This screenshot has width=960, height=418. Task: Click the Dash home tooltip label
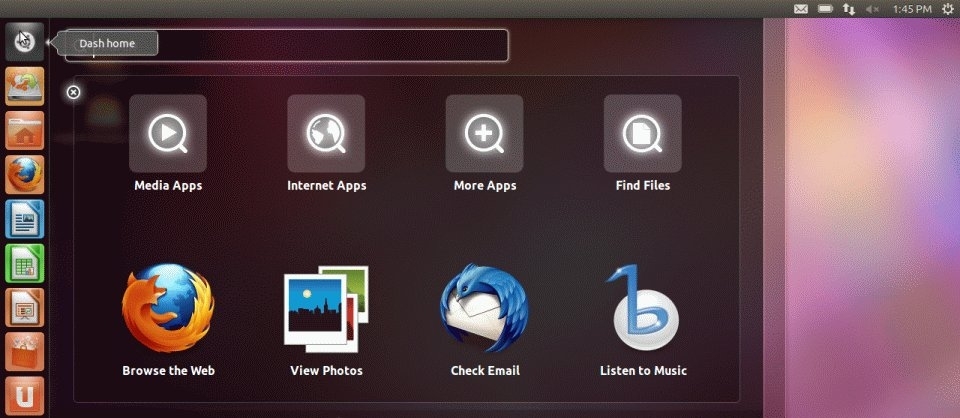(x=107, y=43)
